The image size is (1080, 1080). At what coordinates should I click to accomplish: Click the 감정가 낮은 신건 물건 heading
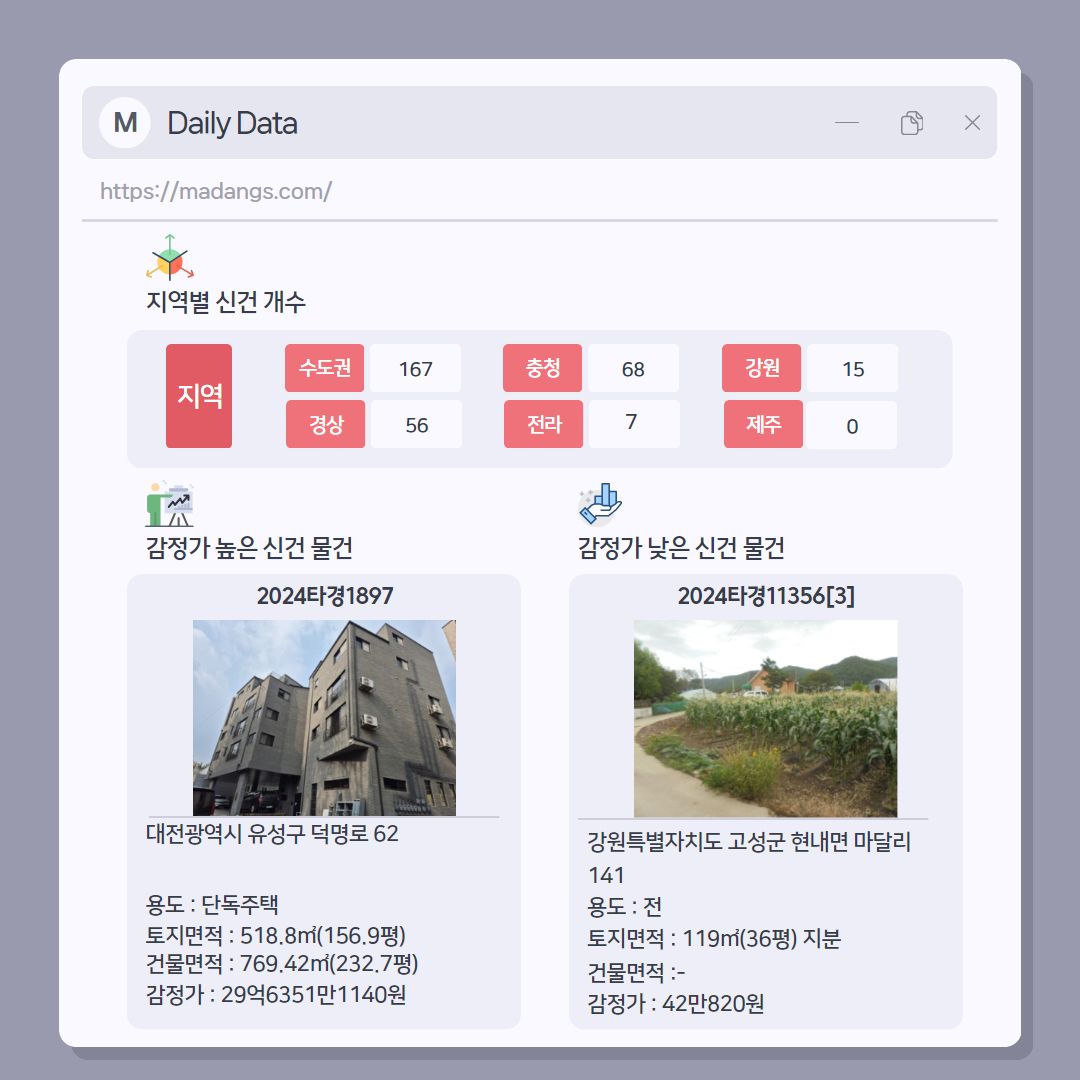(681, 548)
